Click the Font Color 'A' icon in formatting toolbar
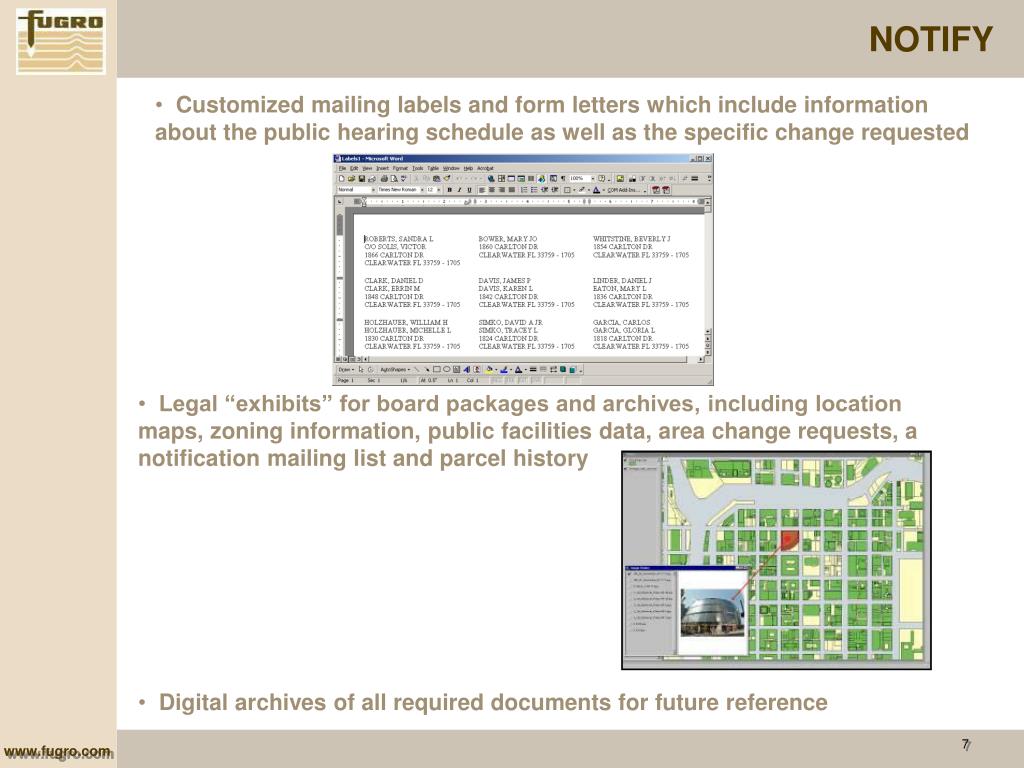The width and height of the screenshot is (1024, 768). (x=596, y=189)
